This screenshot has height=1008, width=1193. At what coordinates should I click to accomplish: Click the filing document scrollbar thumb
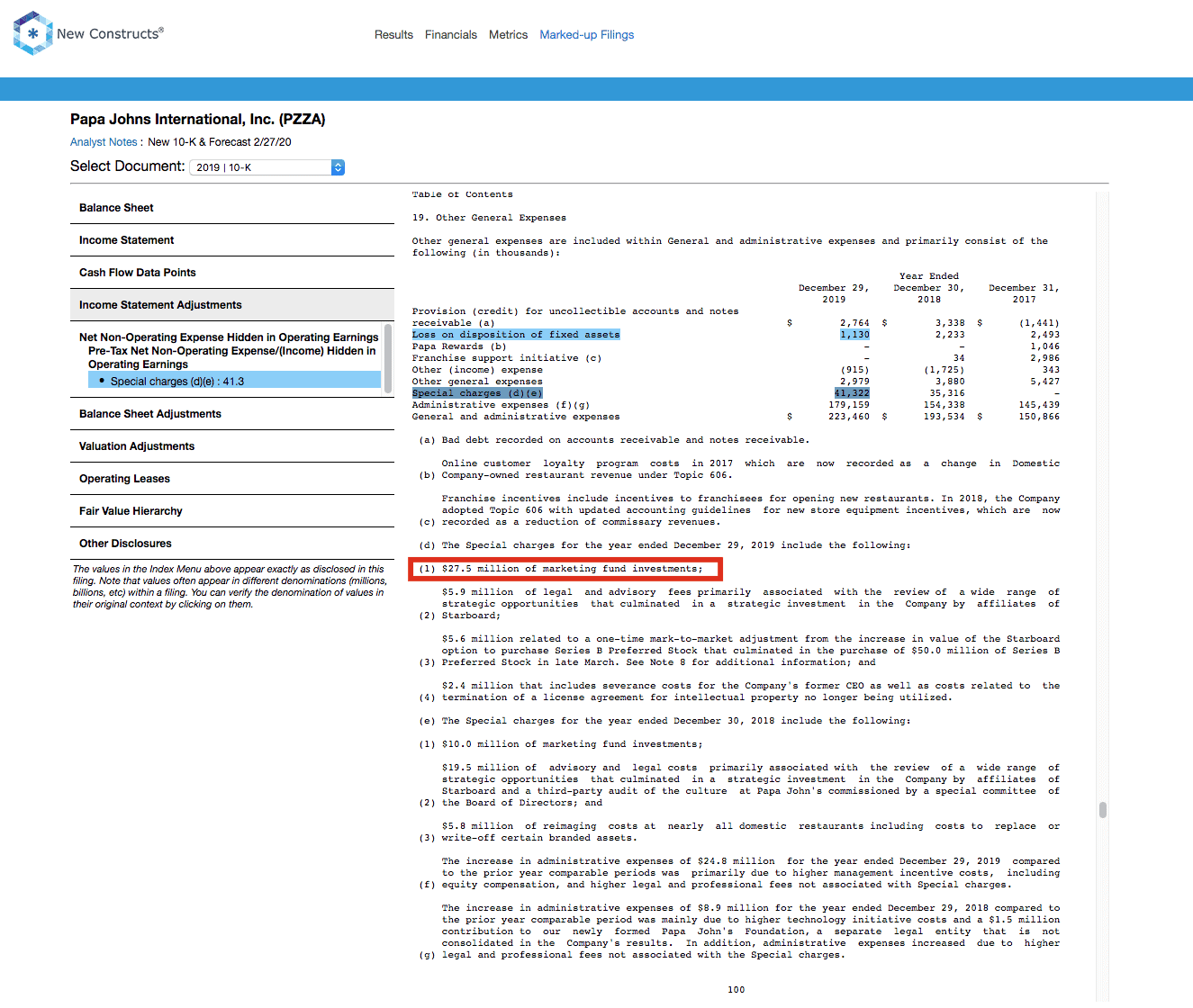(x=1102, y=809)
